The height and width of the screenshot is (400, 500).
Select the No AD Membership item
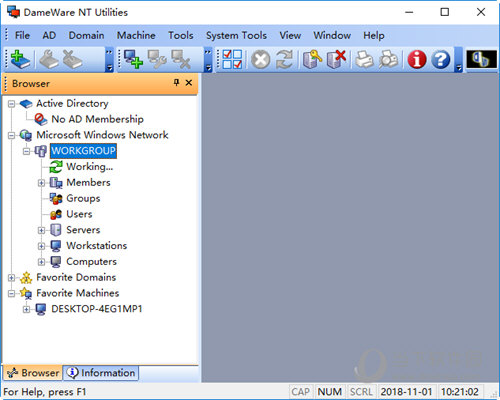[97, 119]
